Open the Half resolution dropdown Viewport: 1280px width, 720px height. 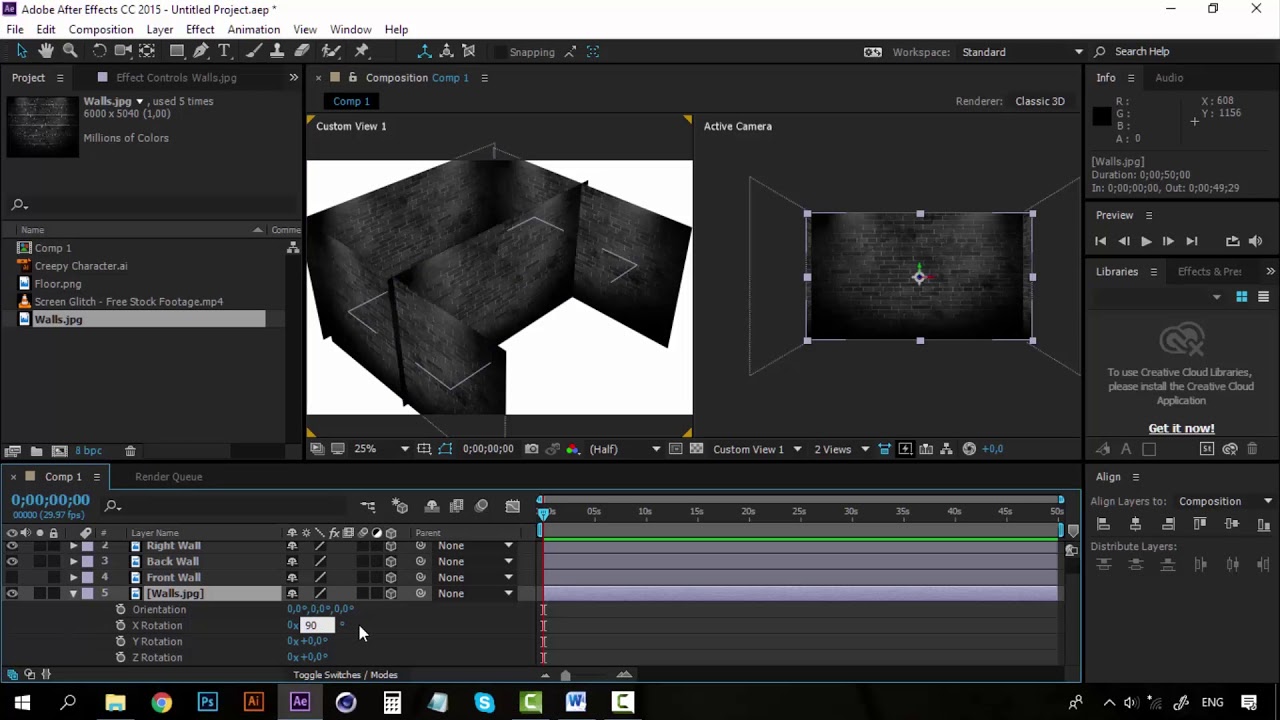click(x=625, y=449)
